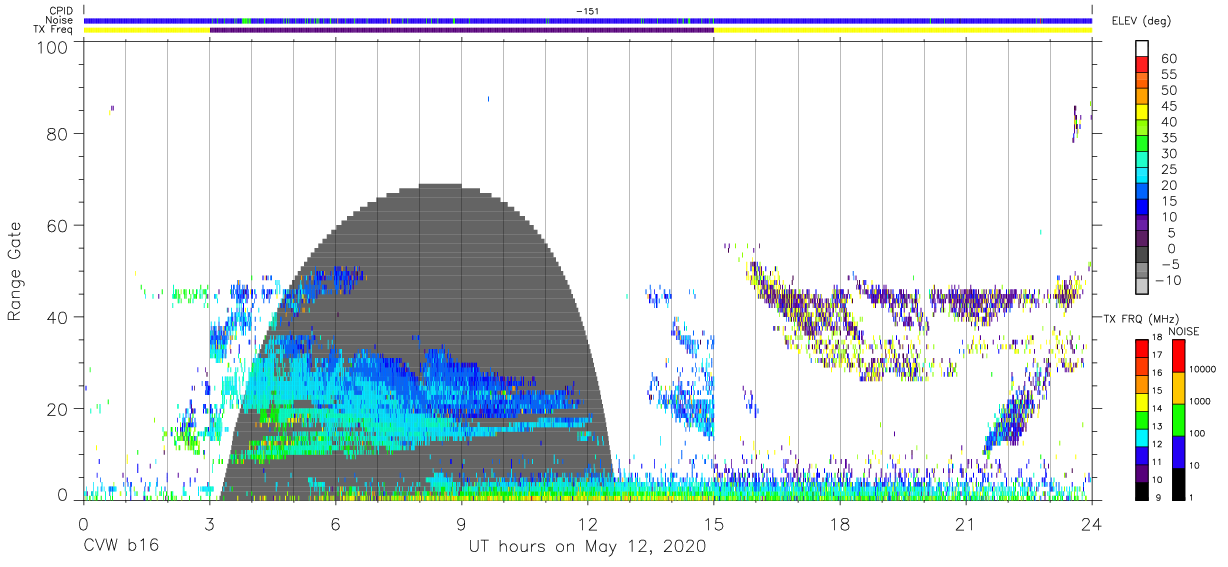Image resolution: width=1228 pixels, height=567 pixels.
Task: Click the 'CVW b16' radar label
Action: click(x=120, y=547)
